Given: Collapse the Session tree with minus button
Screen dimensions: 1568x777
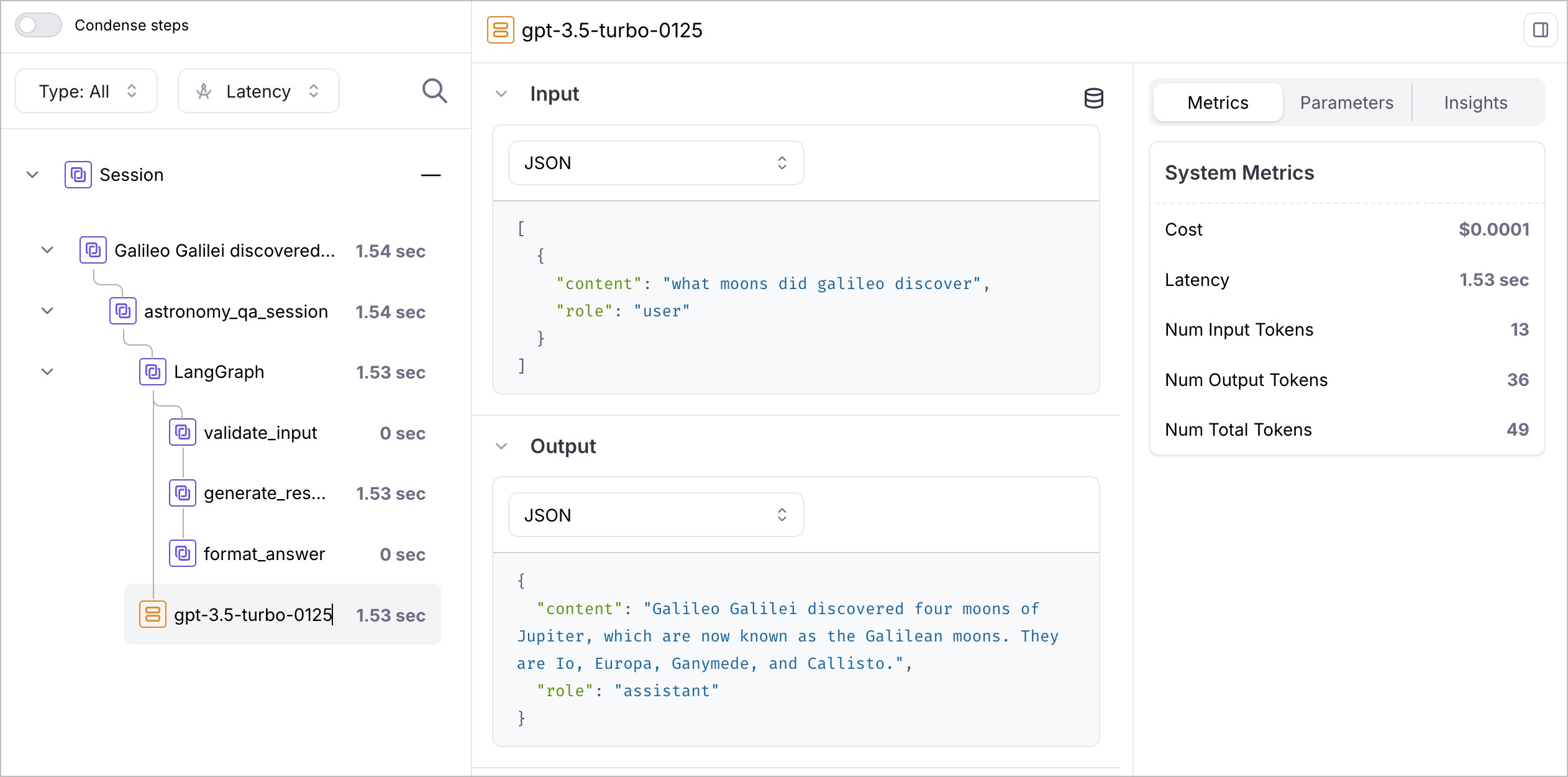Looking at the screenshot, I should pyautogui.click(x=431, y=175).
